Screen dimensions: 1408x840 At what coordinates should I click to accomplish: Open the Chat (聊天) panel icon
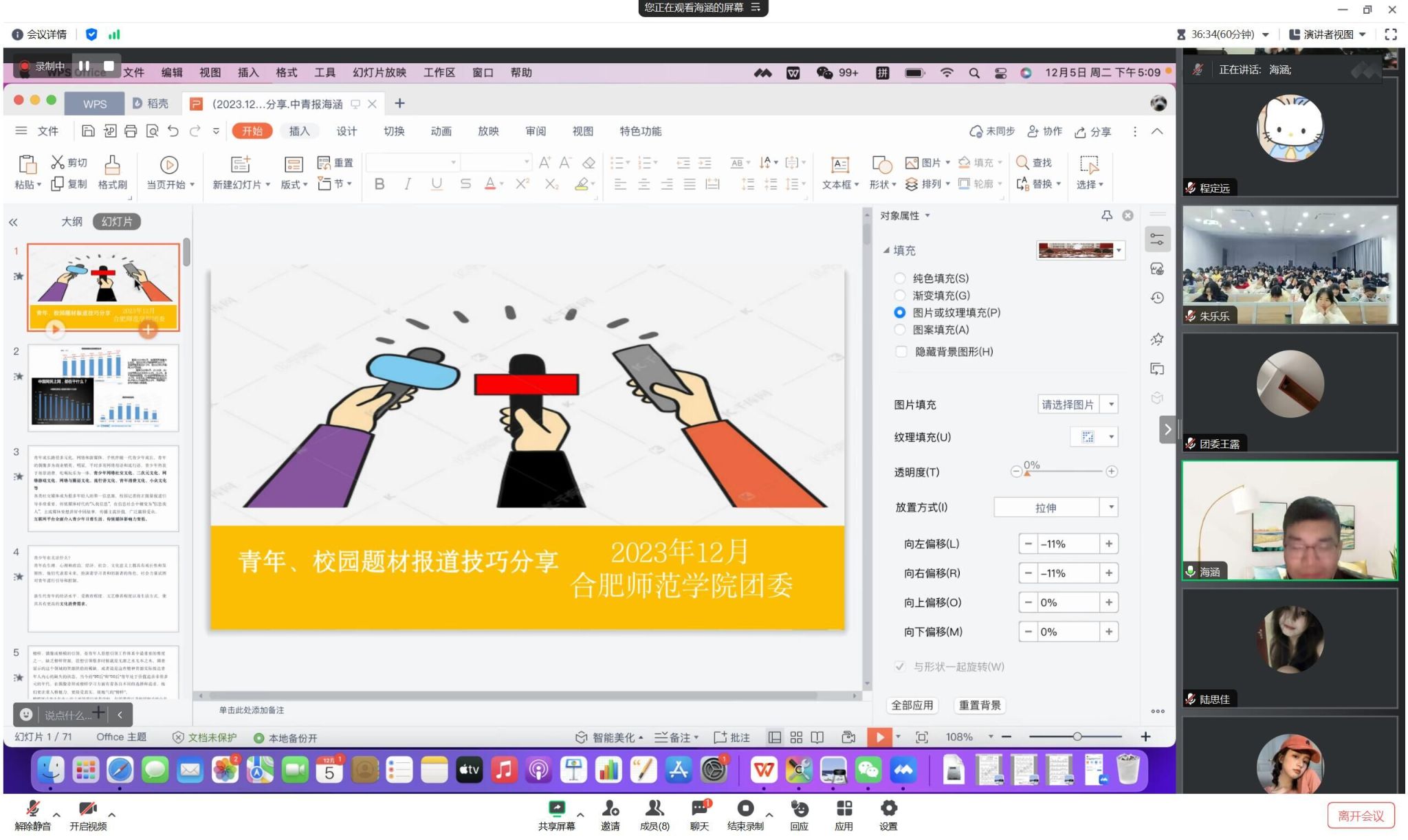click(x=699, y=808)
